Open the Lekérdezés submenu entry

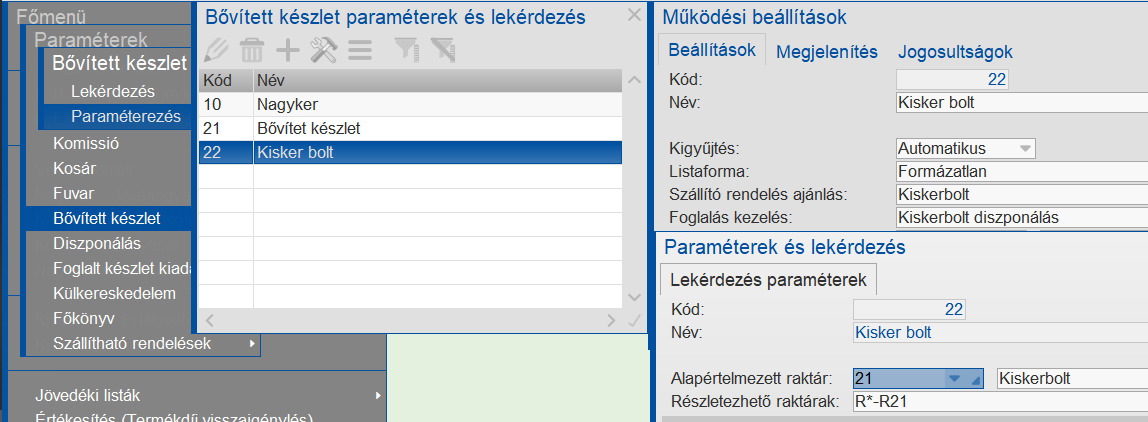click(113, 91)
